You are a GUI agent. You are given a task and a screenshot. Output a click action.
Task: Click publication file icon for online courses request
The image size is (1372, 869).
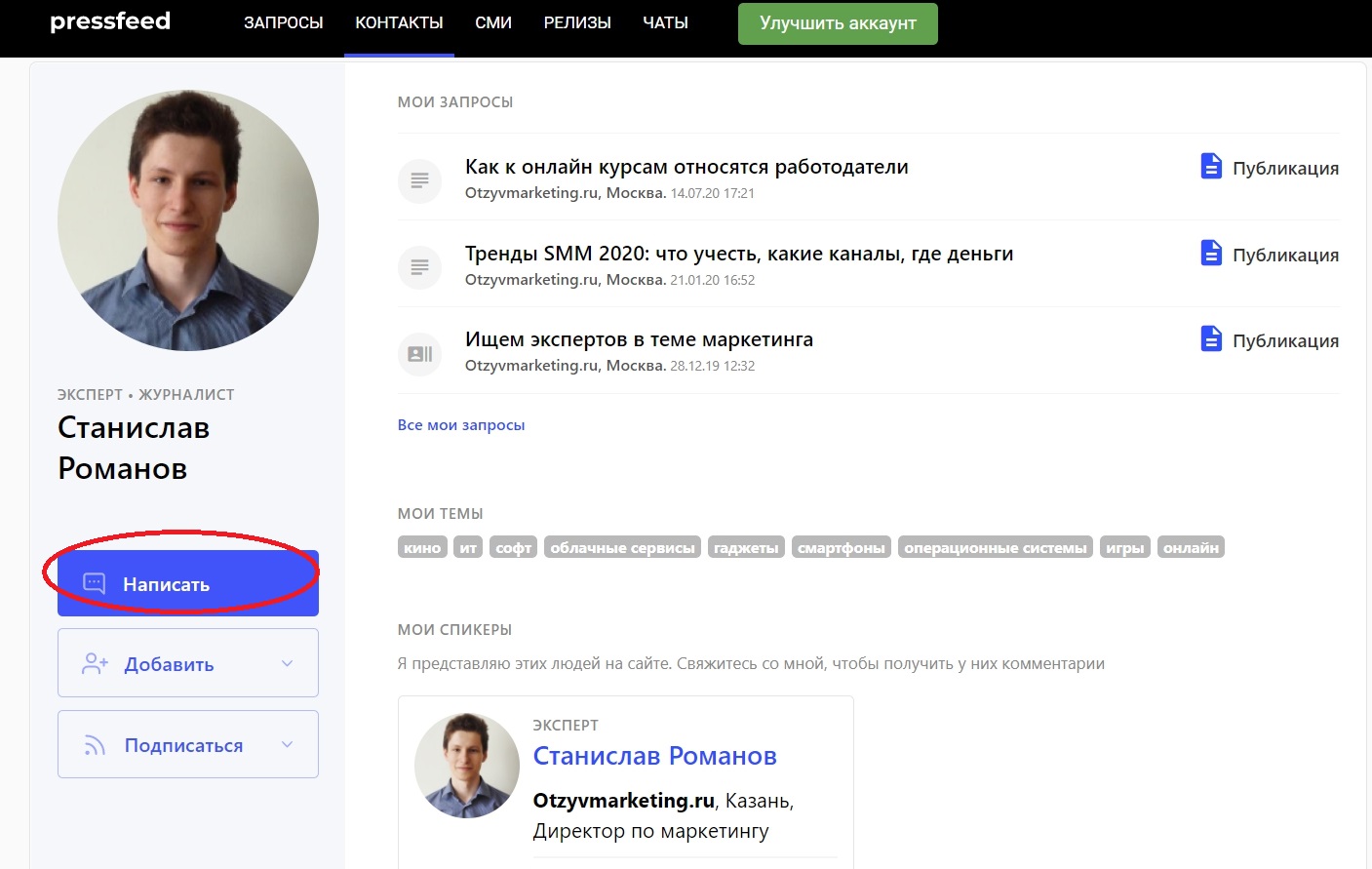pos(1210,167)
